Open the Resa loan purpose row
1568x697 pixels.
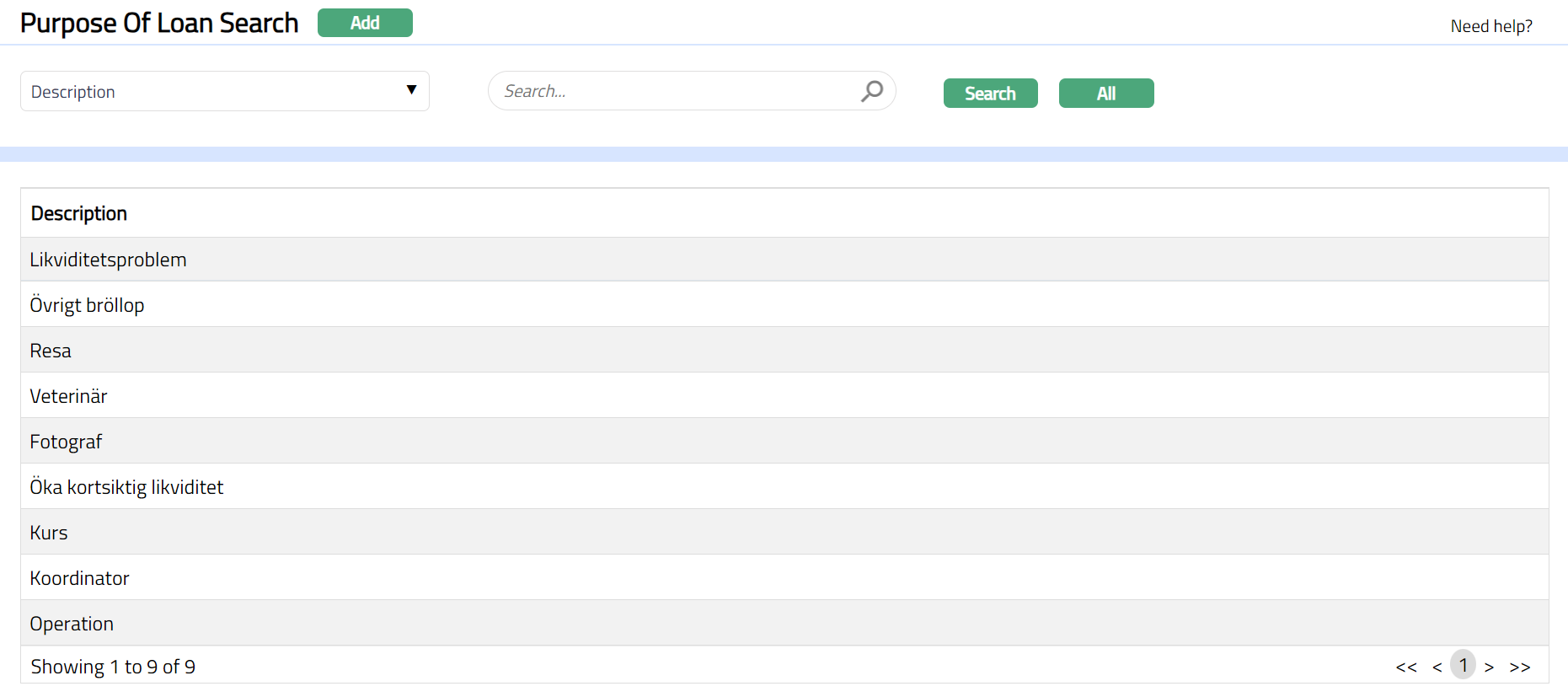pyautogui.click(x=51, y=351)
